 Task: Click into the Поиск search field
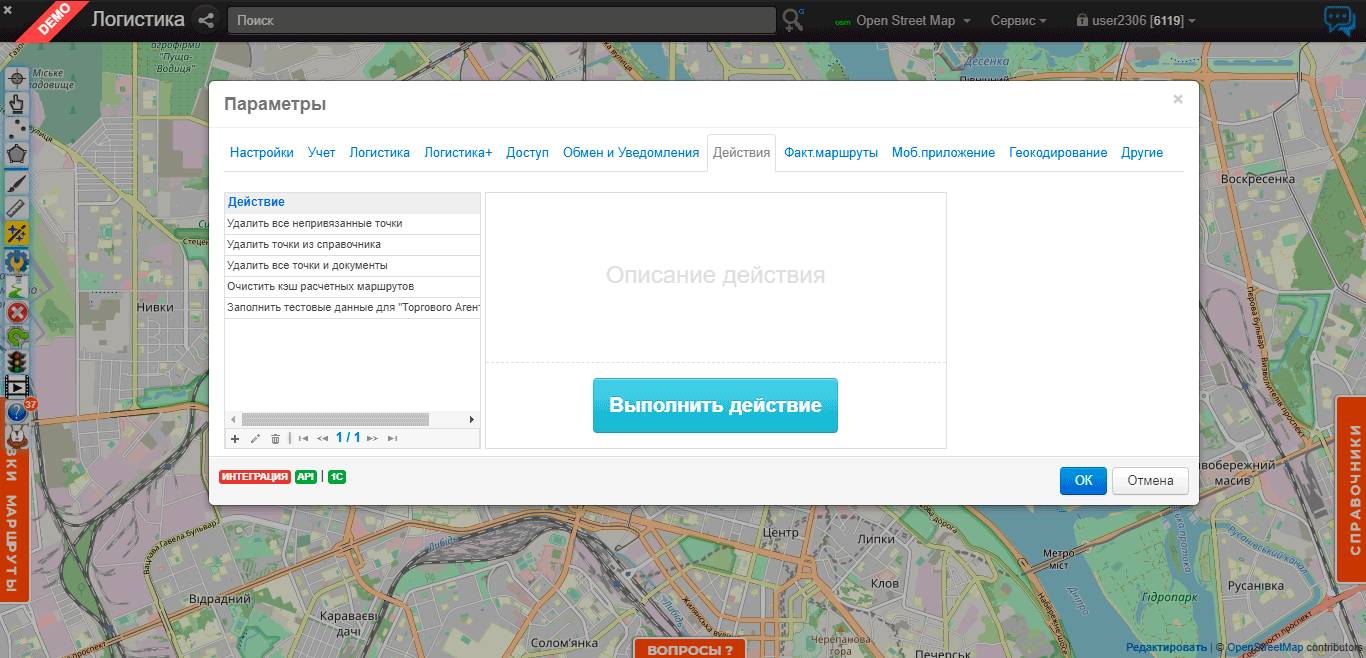coord(500,20)
